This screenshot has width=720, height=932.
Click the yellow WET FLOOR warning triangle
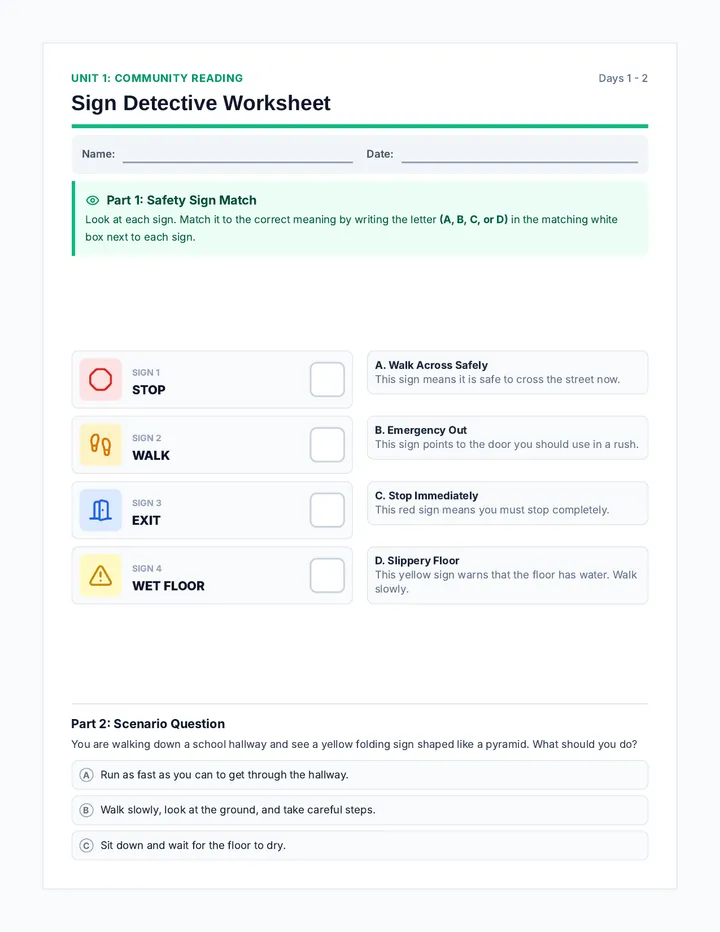coord(100,575)
